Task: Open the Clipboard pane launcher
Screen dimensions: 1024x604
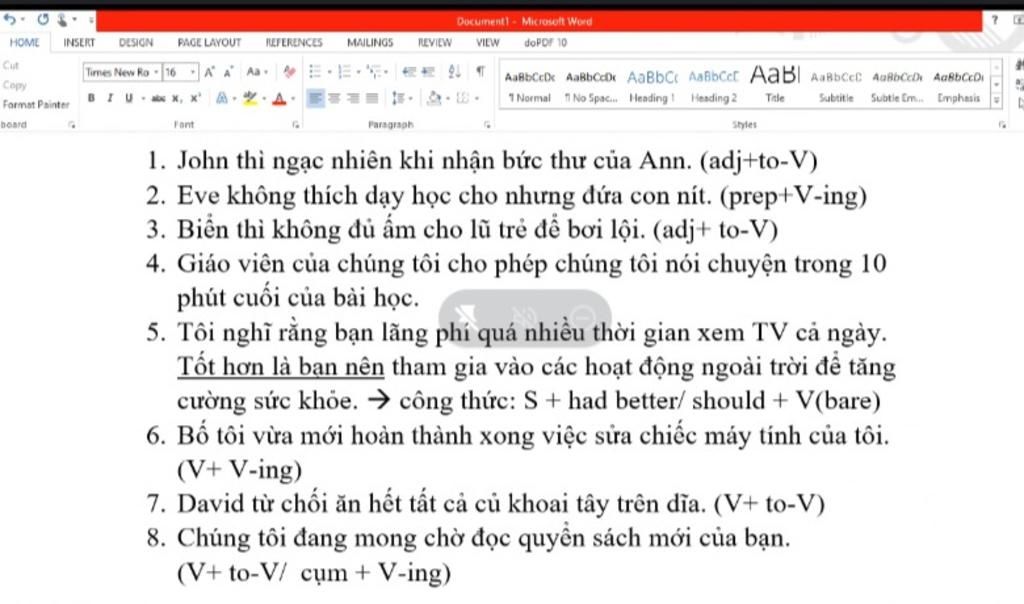Action: click(72, 124)
